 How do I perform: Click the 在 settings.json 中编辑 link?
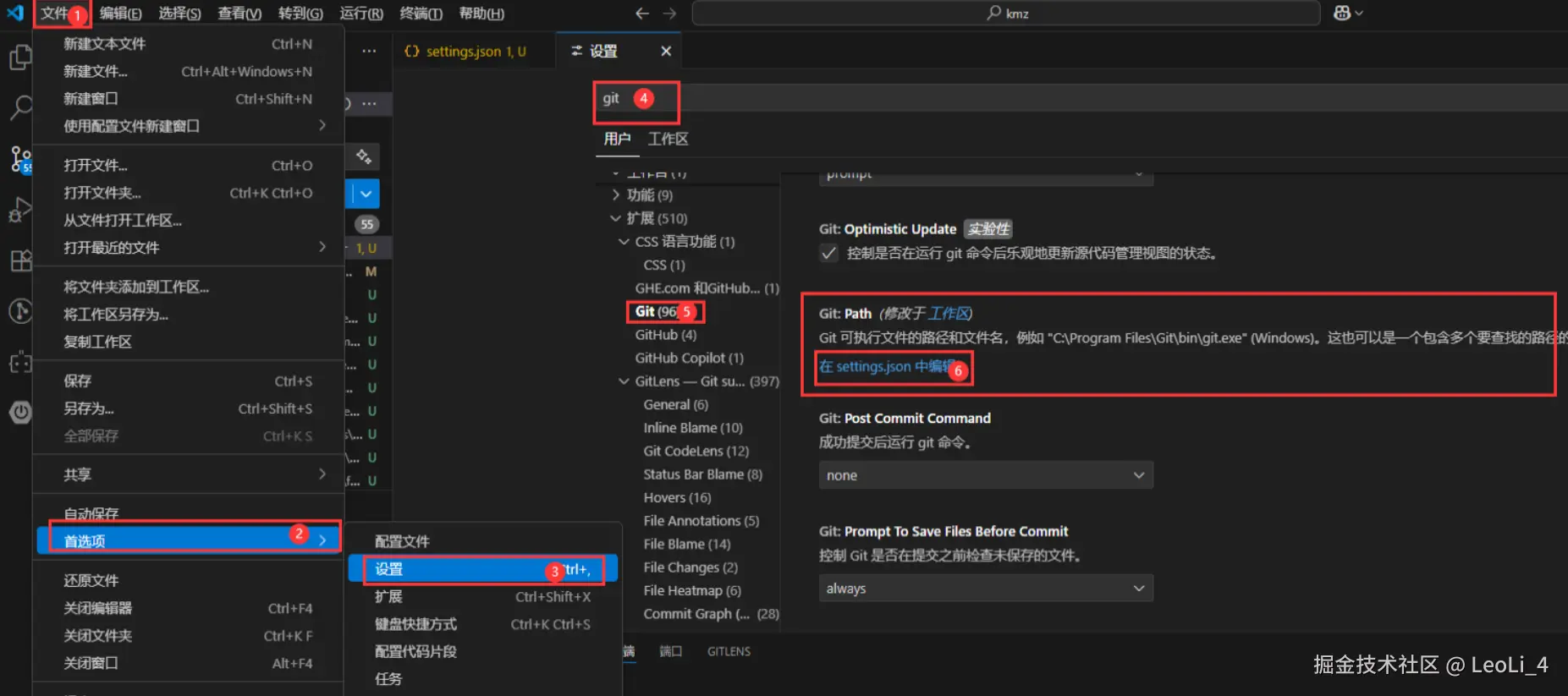pos(888,366)
